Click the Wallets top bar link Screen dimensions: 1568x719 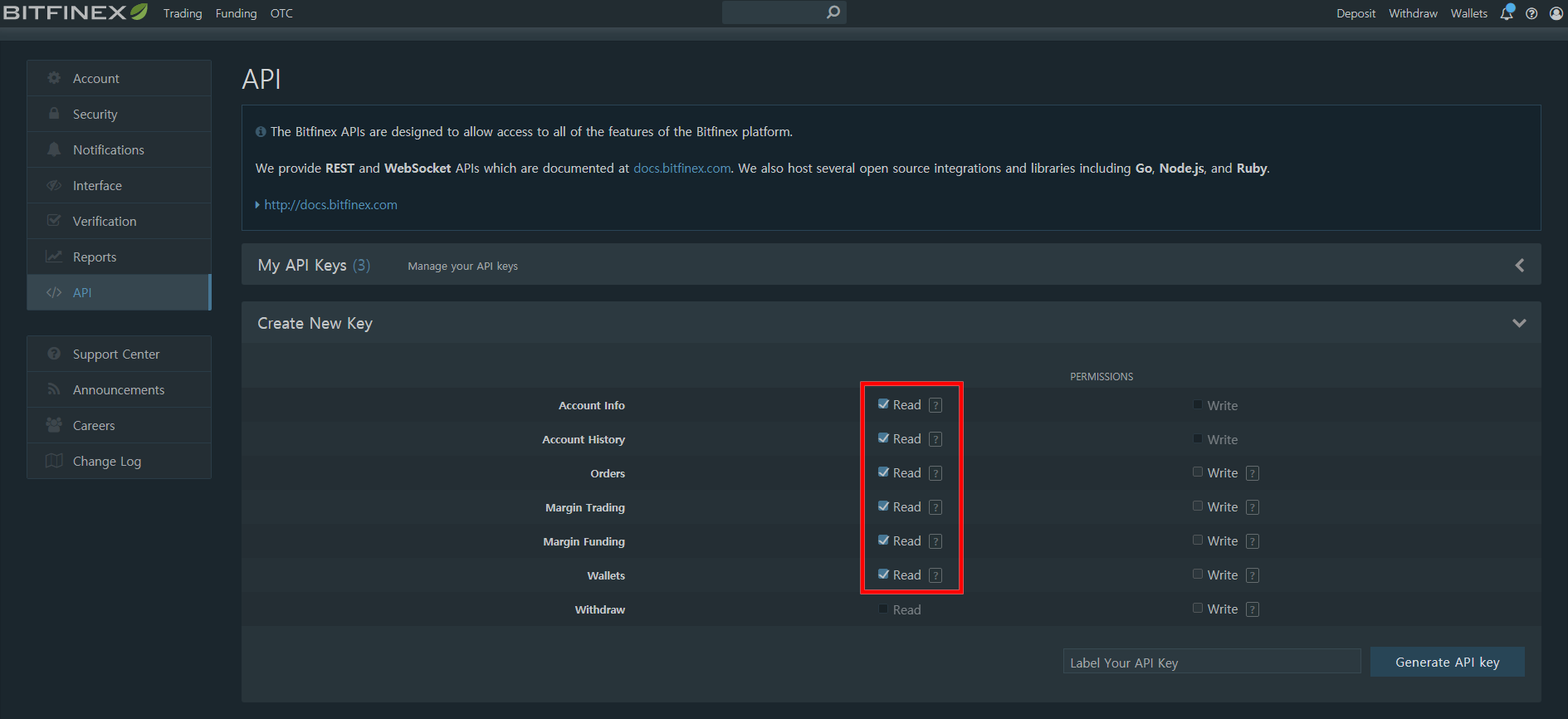pyautogui.click(x=1468, y=13)
